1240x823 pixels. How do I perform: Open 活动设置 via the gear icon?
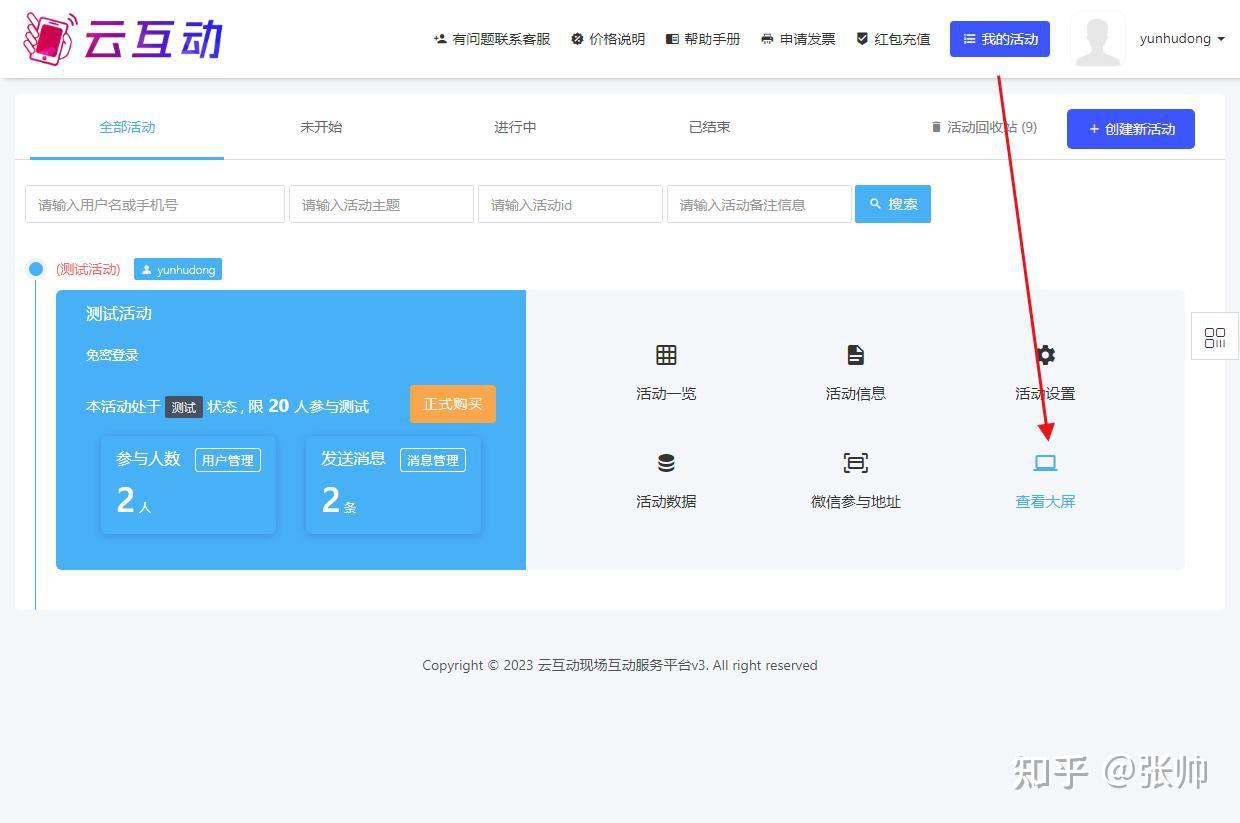coord(1044,372)
